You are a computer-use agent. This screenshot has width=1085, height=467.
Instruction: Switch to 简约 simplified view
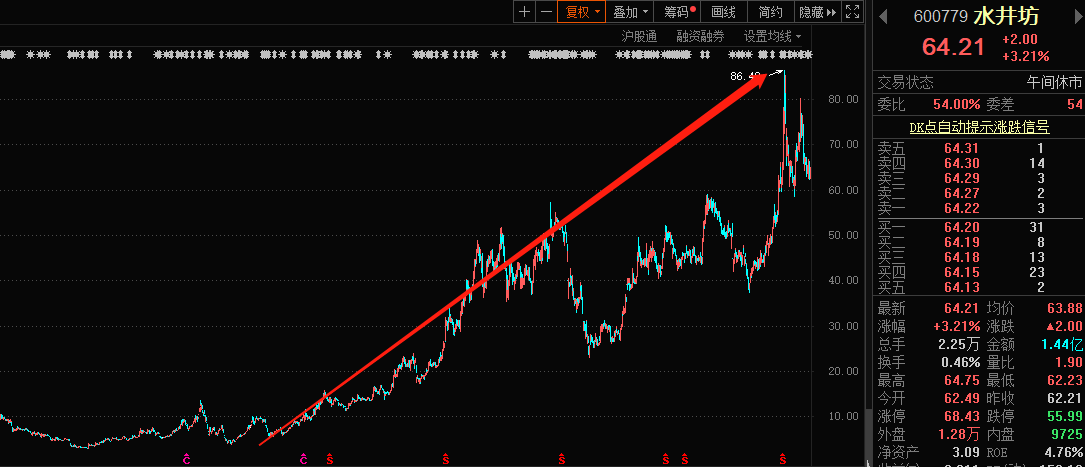[x=770, y=12]
